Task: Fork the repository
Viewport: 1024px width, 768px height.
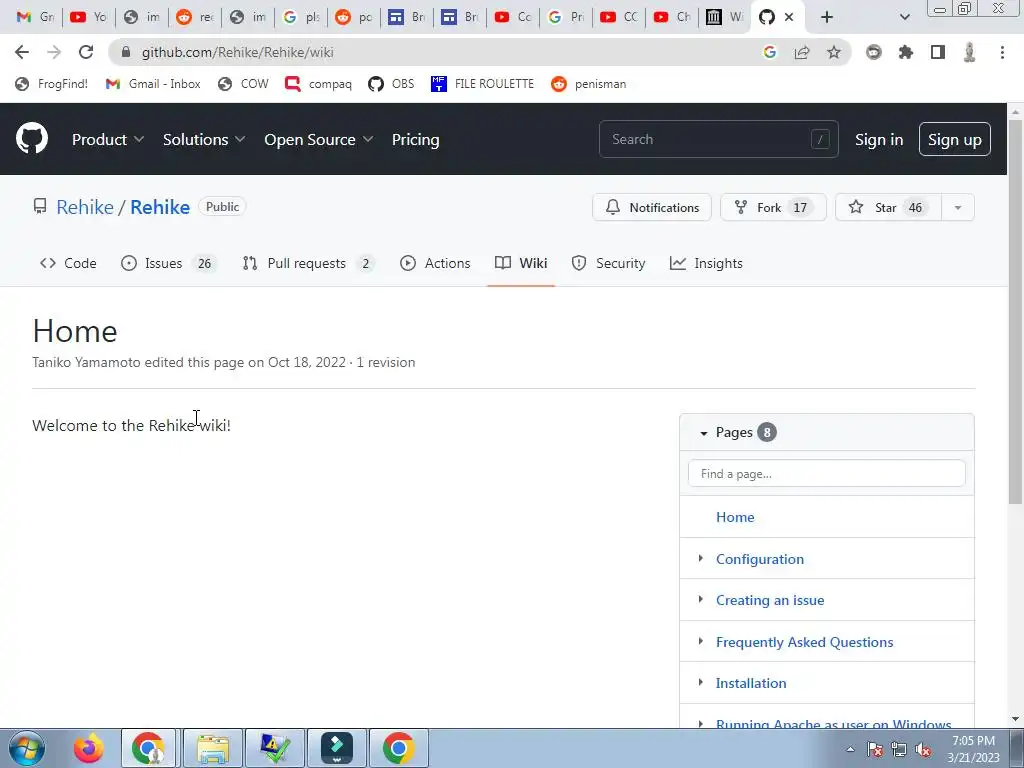Action: [x=773, y=207]
